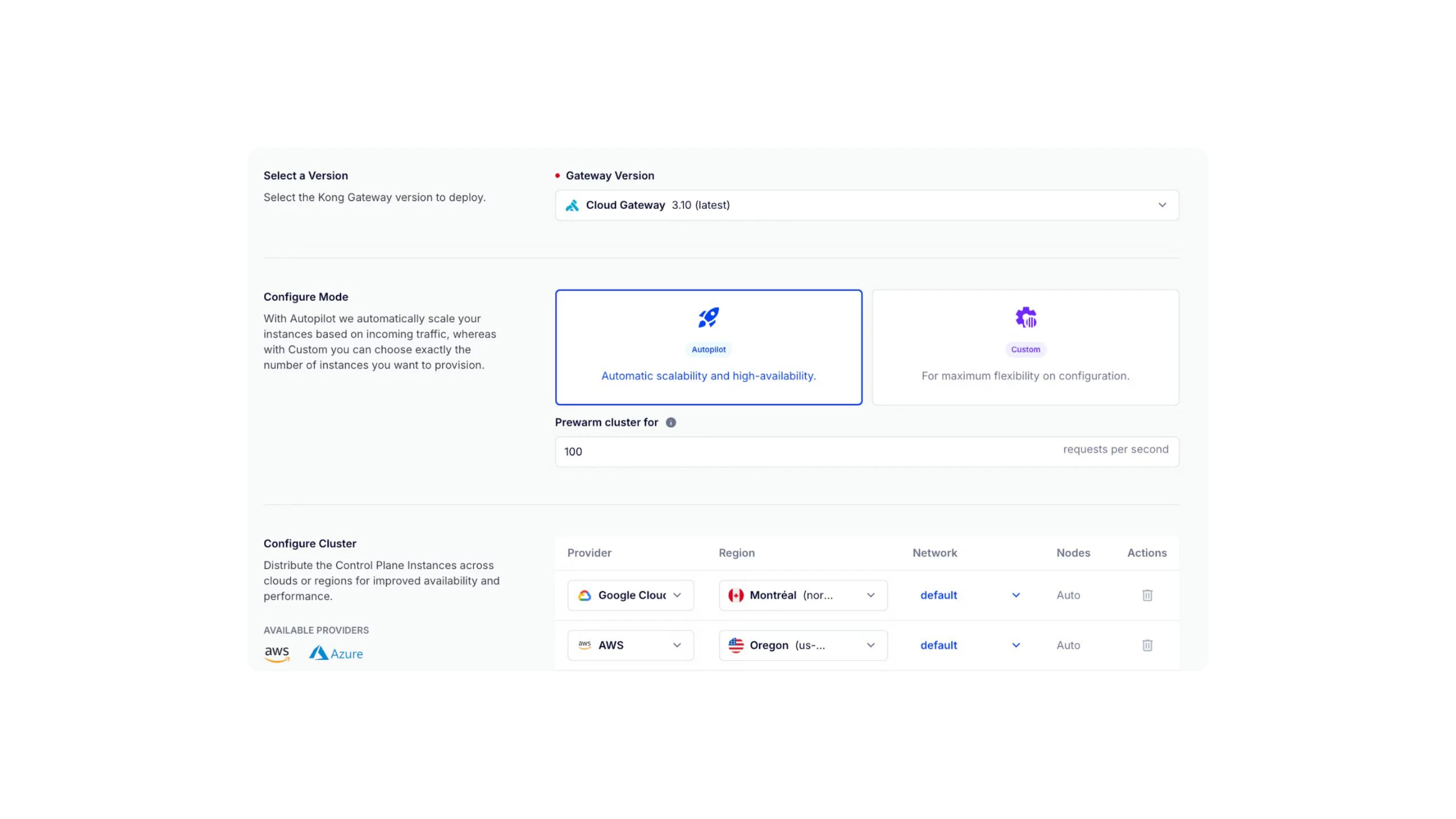The width and height of the screenshot is (1456, 819).
Task: Click the AWS logo under Available Providers
Action: point(277,653)
